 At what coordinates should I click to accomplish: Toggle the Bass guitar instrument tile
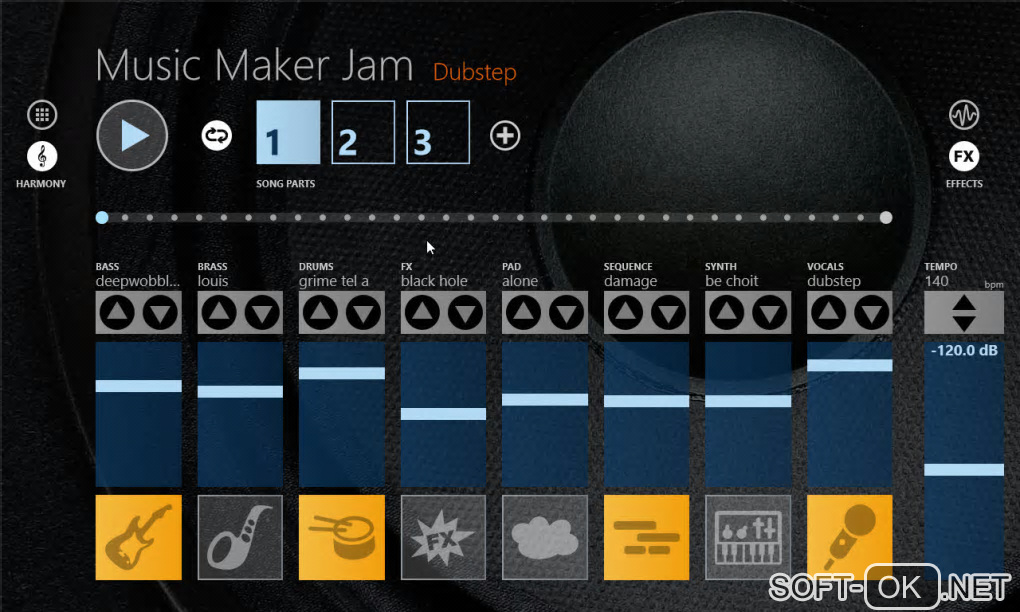(x=139, y=537)
